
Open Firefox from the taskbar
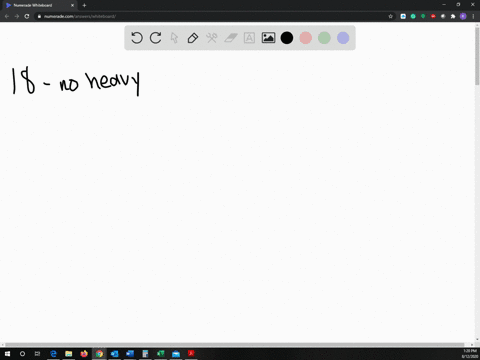(x=84, y=354)
